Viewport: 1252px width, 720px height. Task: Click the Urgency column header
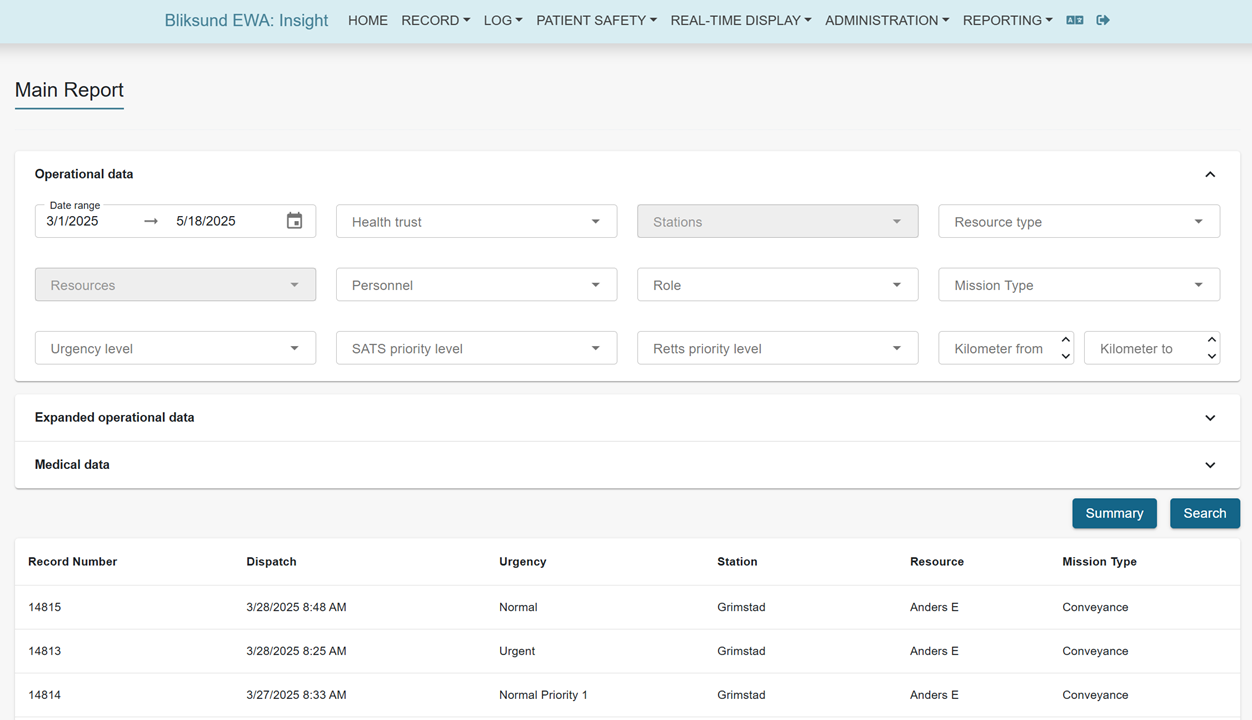523,562
